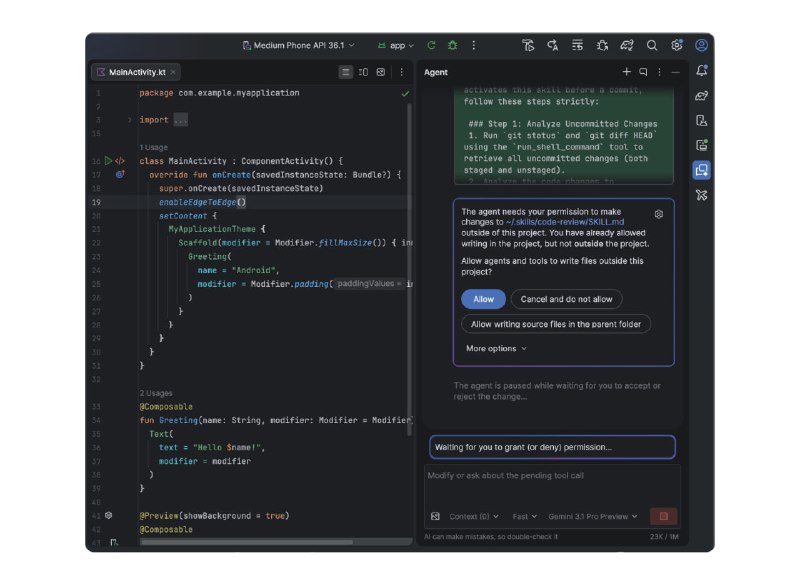Viewport: 800px width, 585px height.
Task: Click the blue Allow button
Action: [483, 299]
